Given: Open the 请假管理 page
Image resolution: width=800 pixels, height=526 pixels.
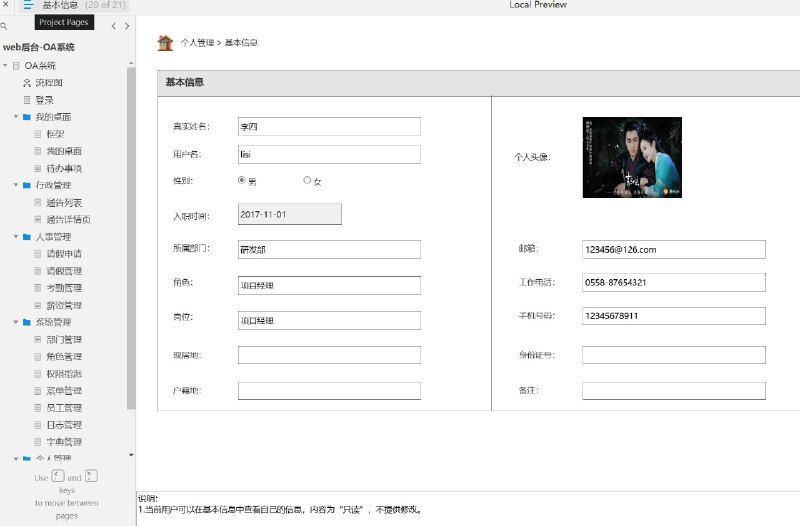Looking at the screenshot, I should (64, 271).
